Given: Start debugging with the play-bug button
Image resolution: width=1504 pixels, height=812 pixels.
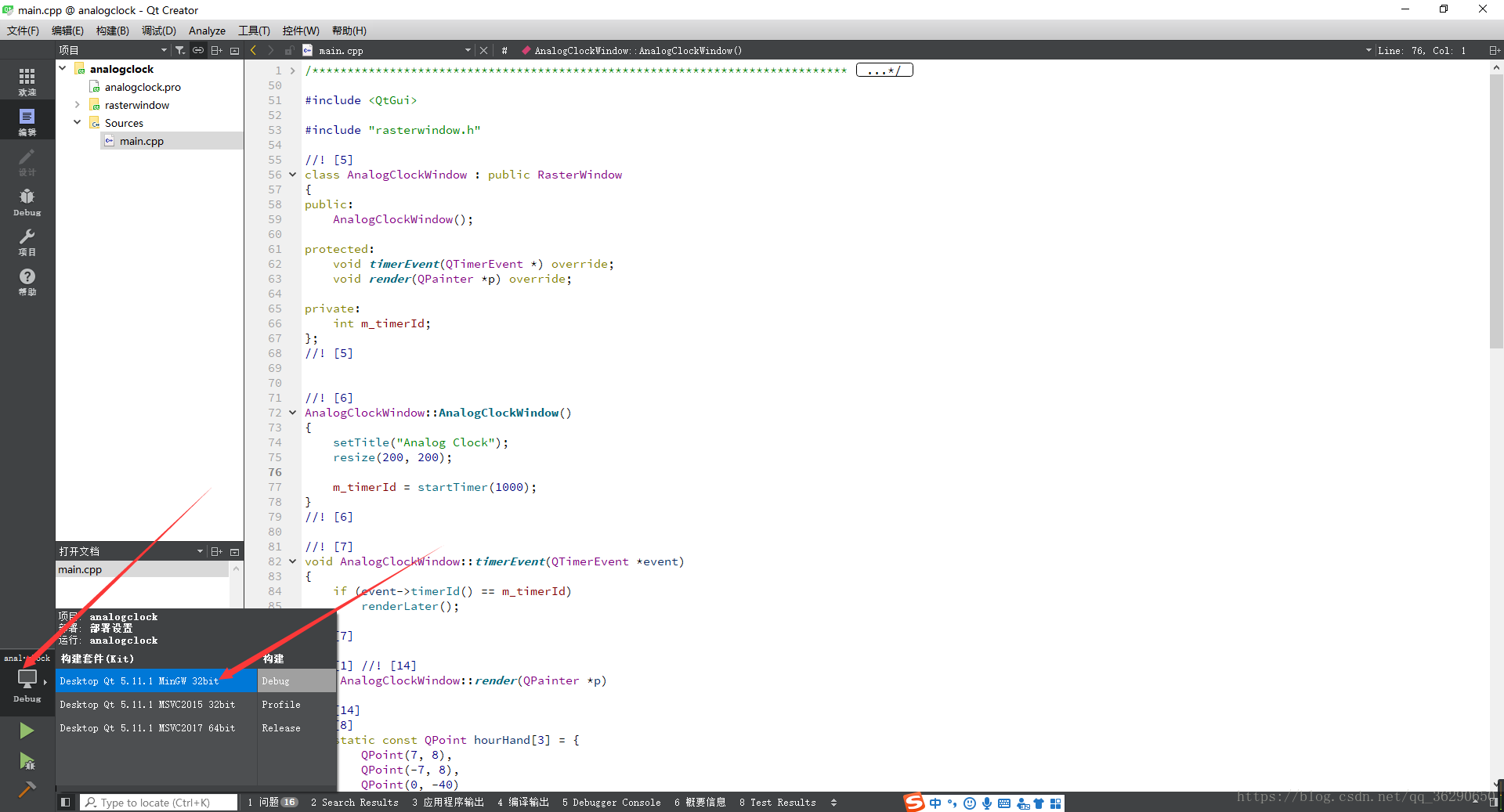Looking at the screenshot, I should (27, 760).
